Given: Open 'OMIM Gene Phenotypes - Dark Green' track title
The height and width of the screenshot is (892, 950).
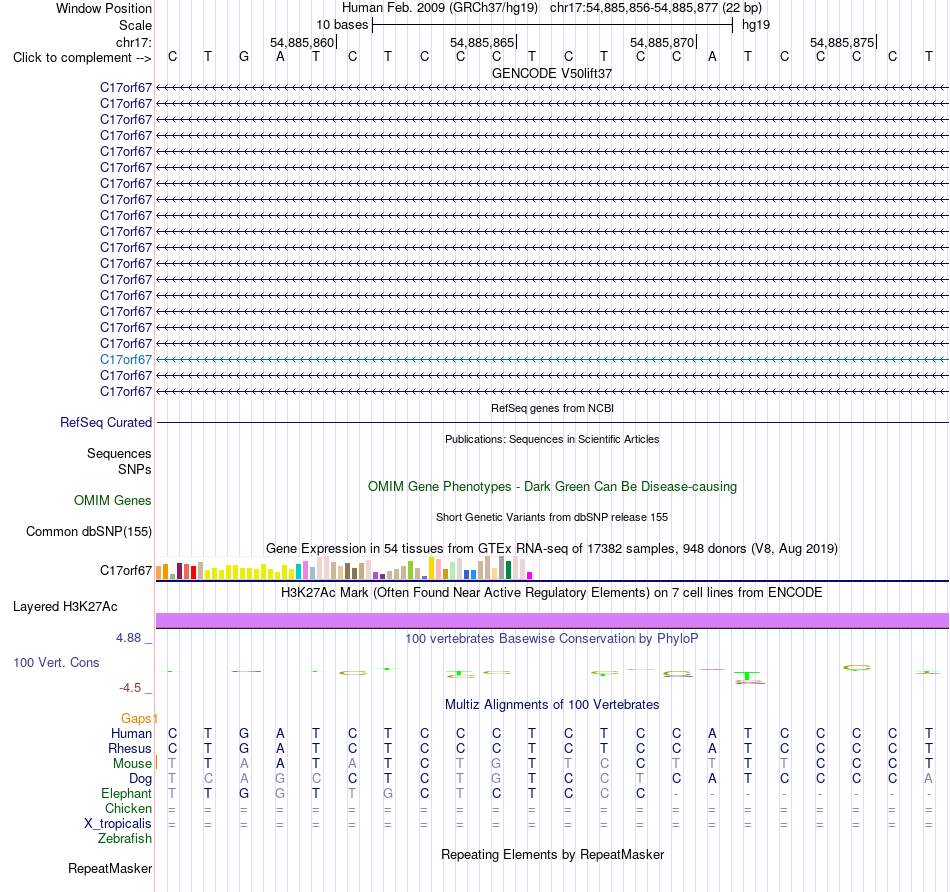Looking at the screenshot, I should coord(552,487).
